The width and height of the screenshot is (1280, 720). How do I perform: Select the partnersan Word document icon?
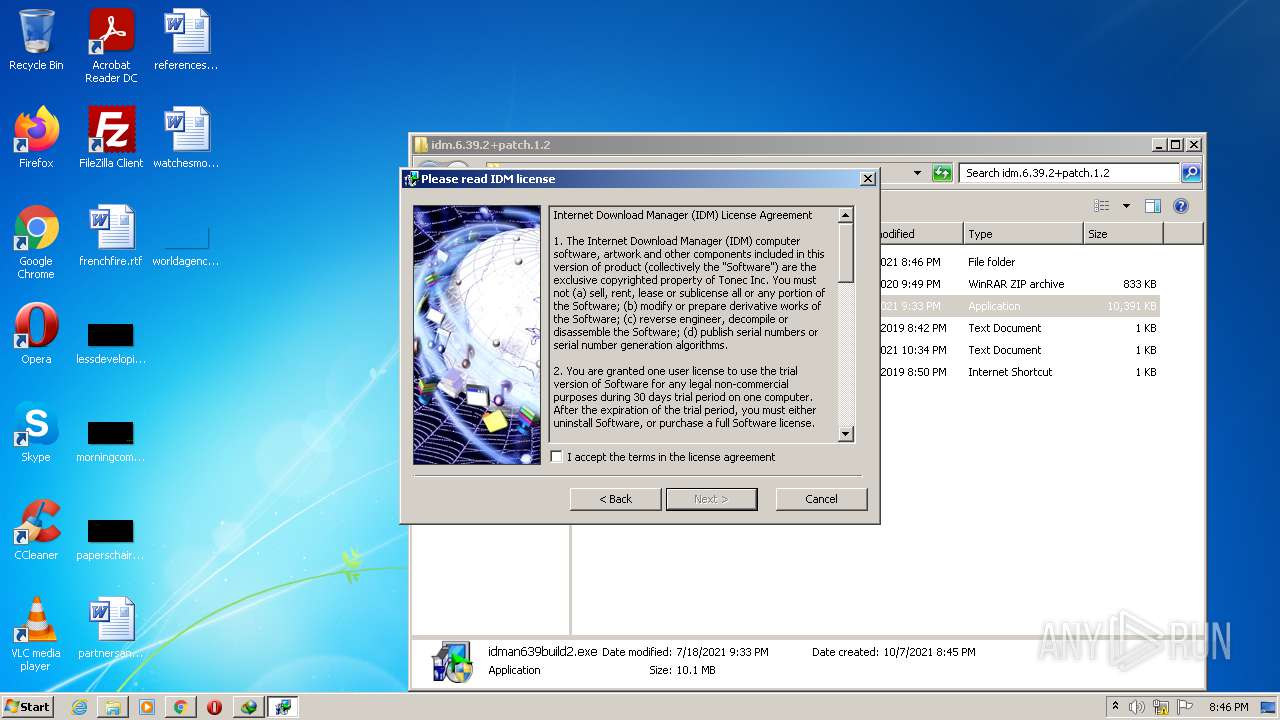tap(111, 628)
